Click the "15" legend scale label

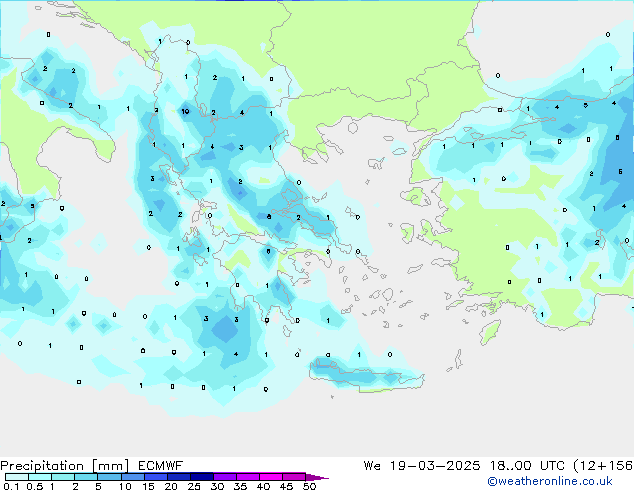[x=148, y=486]
